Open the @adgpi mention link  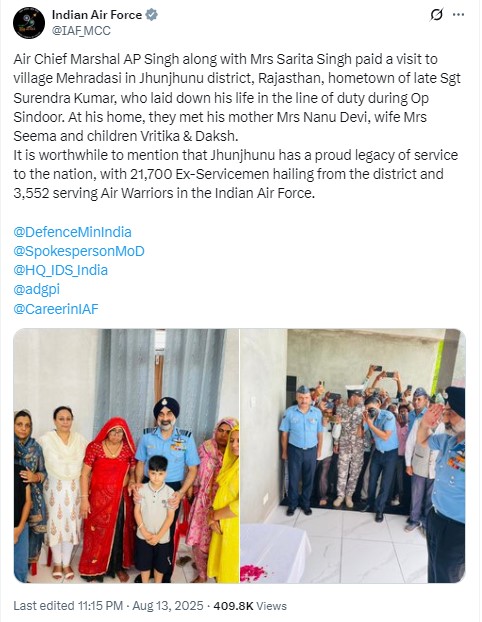pyautogui.click(x=36, y=289)
